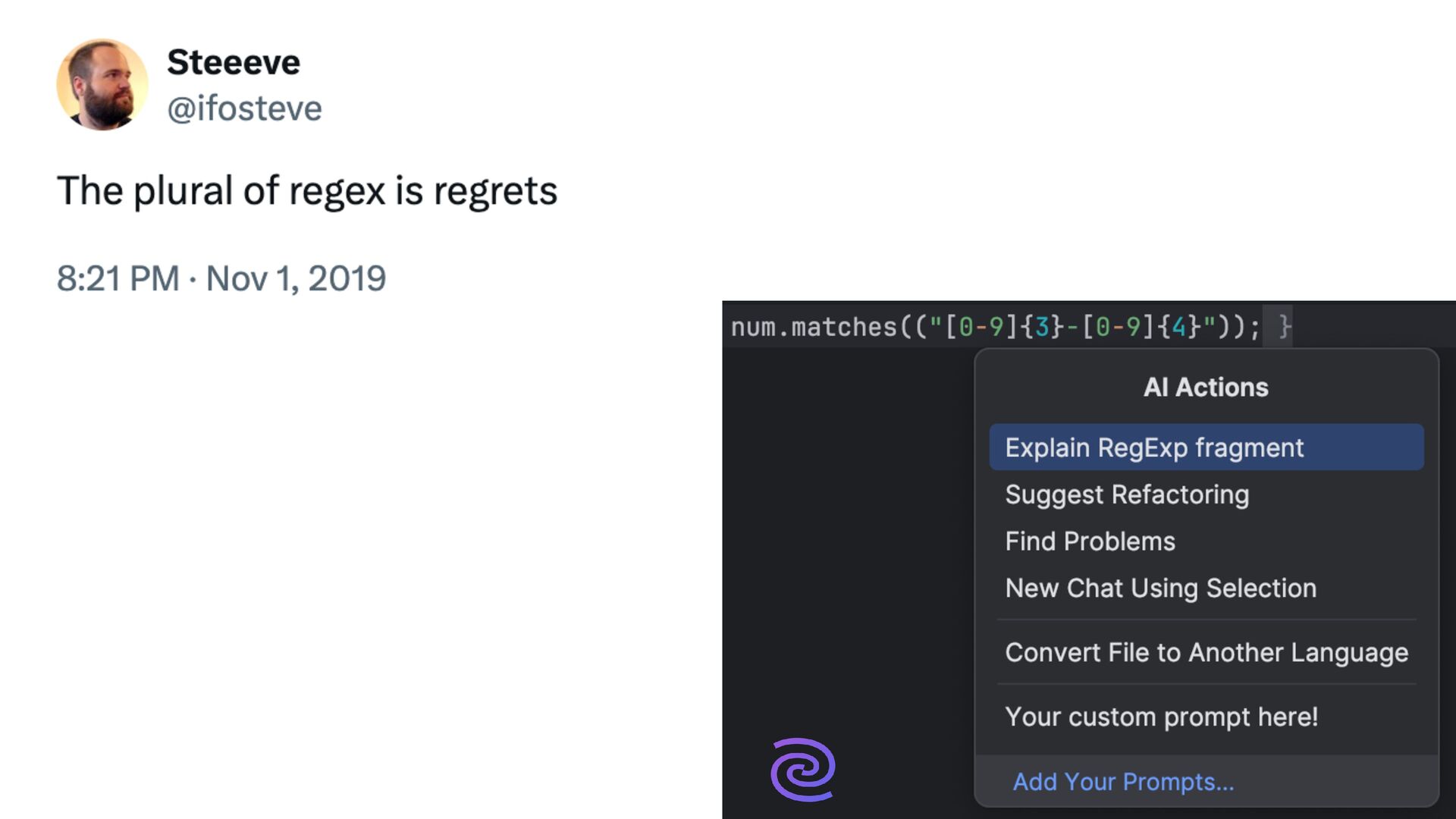Screen dimensions: 1456x819
Task: Click the 8:21 PM tweet time
Action: pyautogui.click(x=118, y=278)
